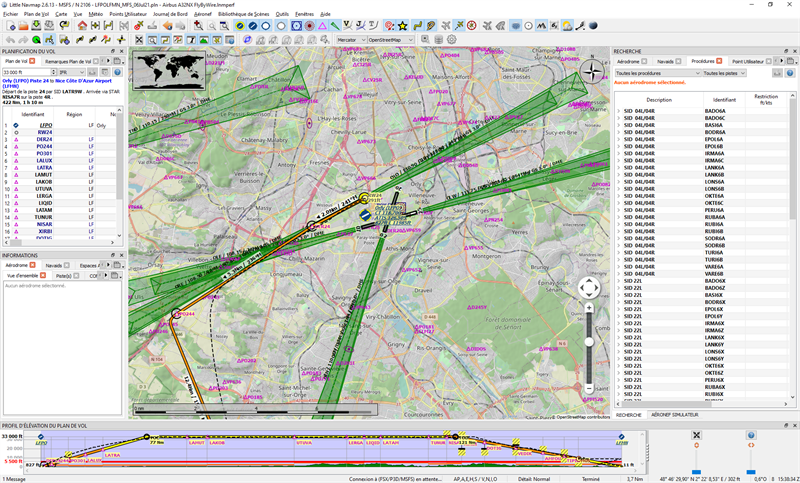The height and width of the screenshot is (483, 800).
Task: Redo flight plan change
Action: coord(23,39)
